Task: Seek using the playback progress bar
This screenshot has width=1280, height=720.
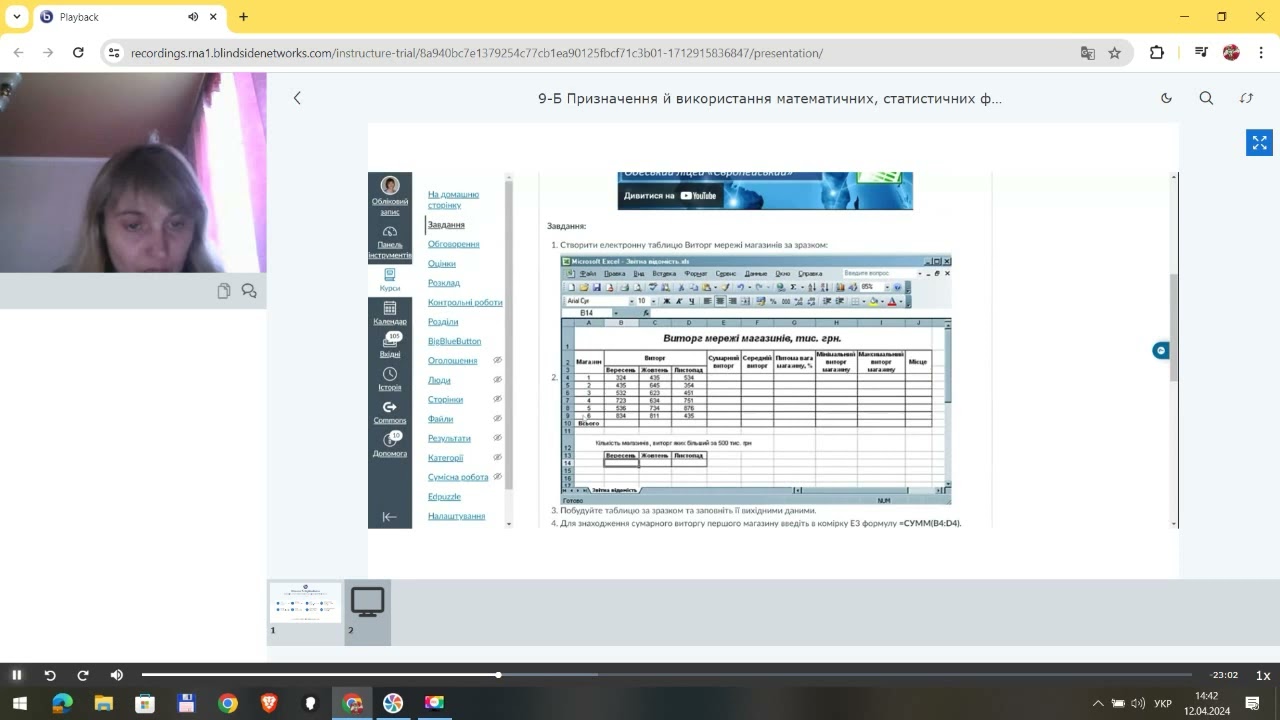Action: point(667,675)
